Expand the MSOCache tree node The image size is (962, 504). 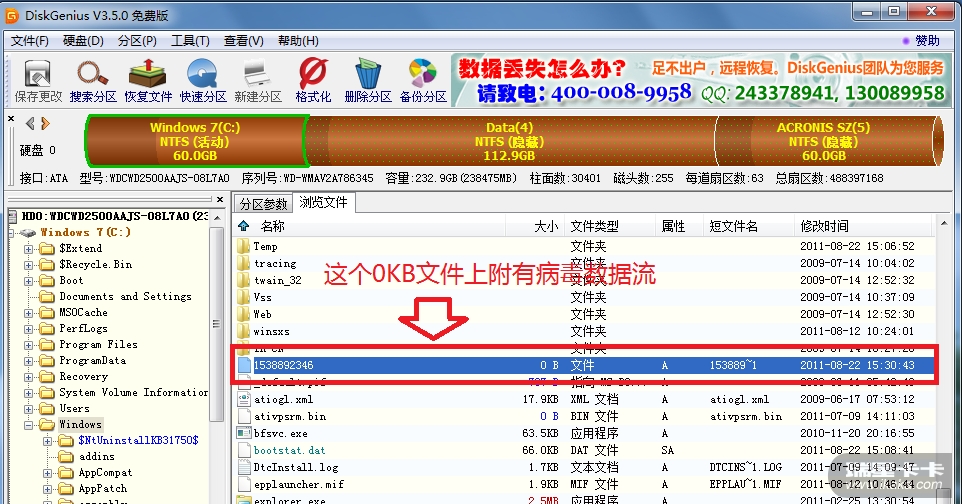[28, 313]
